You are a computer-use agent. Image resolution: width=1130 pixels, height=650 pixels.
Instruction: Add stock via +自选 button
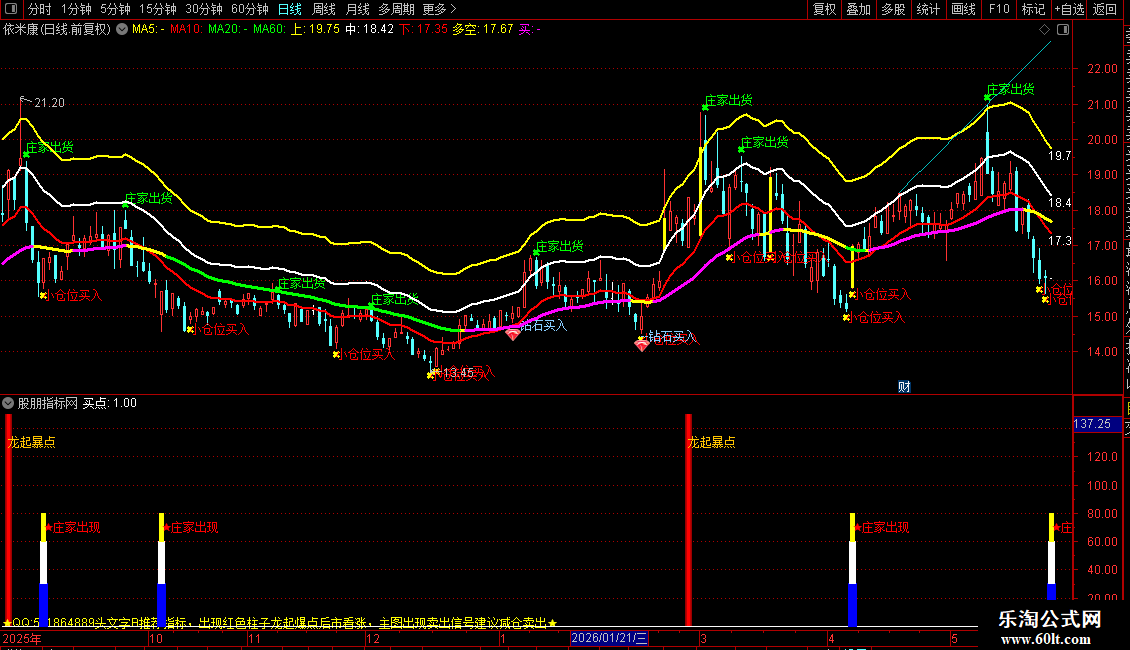[1069, 9]
